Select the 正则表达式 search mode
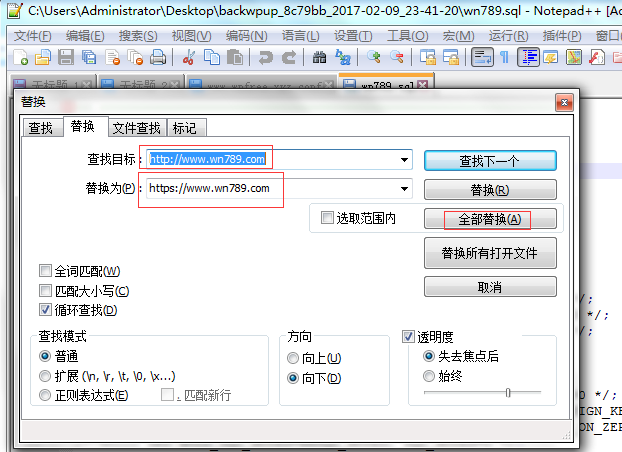 tap(45, 395)
